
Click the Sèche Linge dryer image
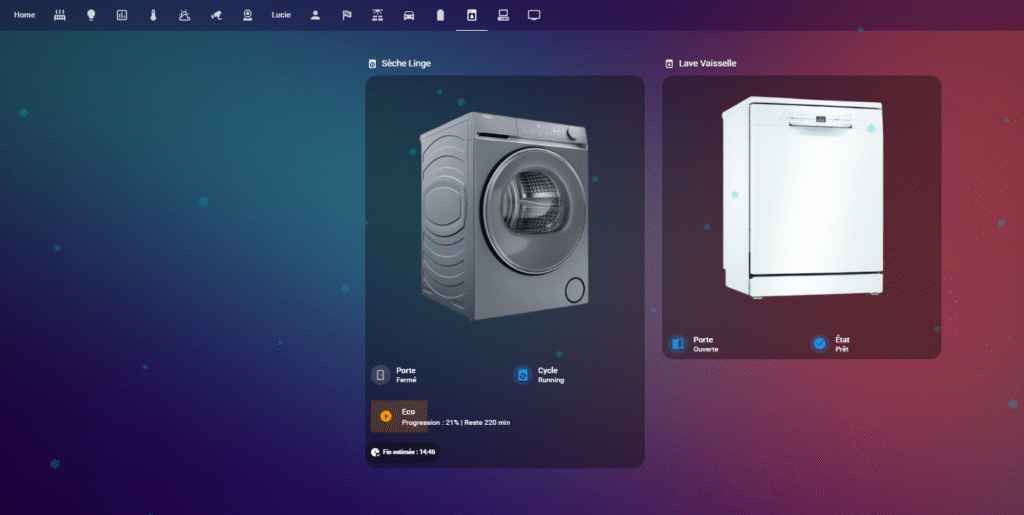(504, 215)
